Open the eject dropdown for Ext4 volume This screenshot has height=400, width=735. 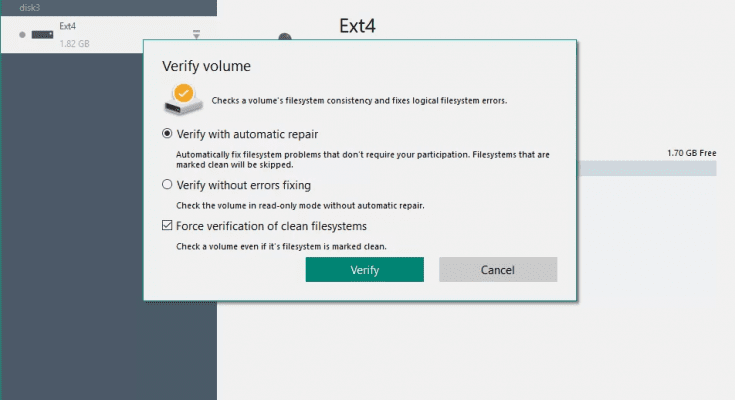196,35
